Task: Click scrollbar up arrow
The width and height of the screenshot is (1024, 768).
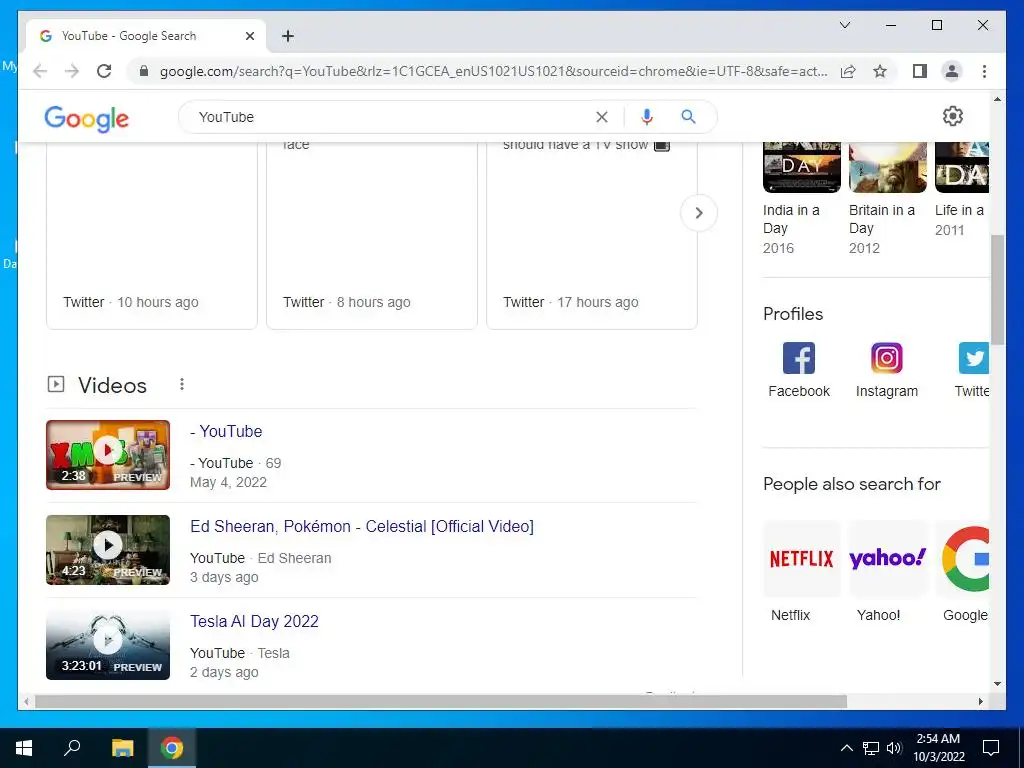Action: click(x=997, y=99)
